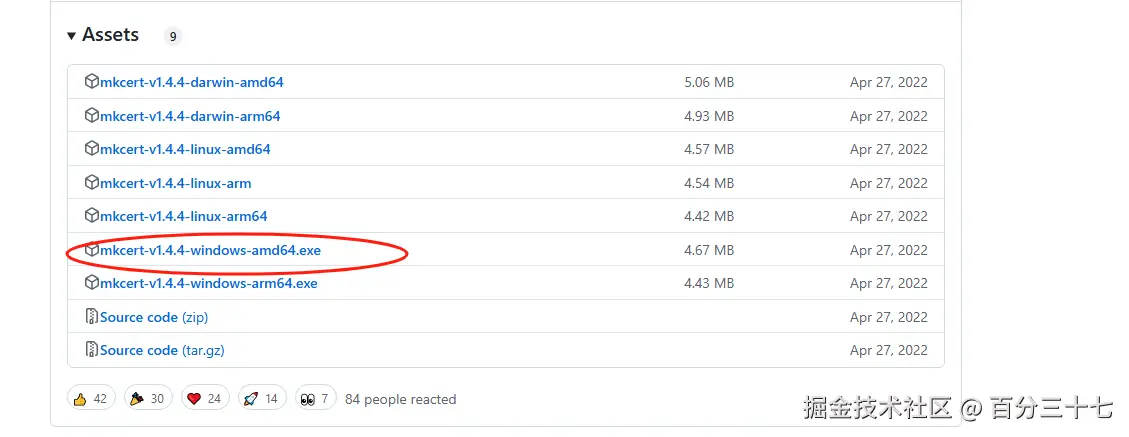1129x437 pixels.
Task: Download mkcert-v1.4.4-windows-amd64.exe
Action: click(x=210, y=250)
